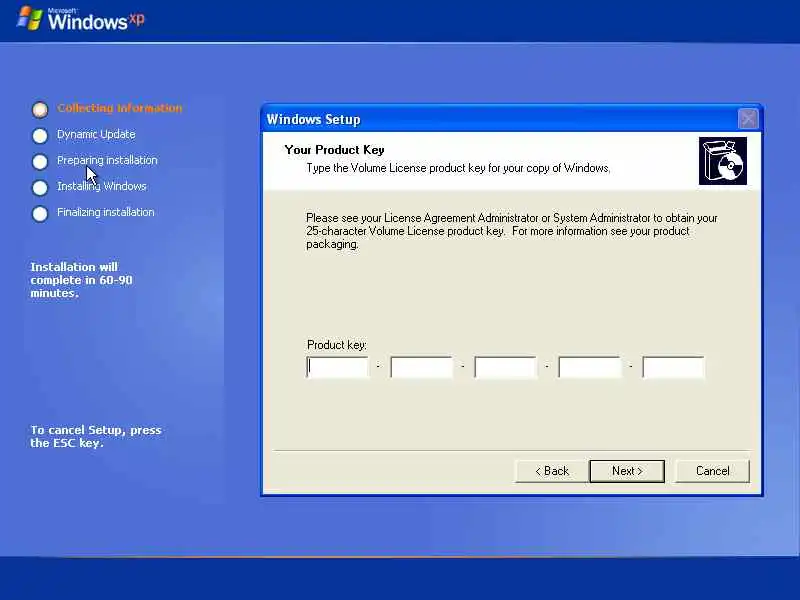
Task: Focus the fourth product key field
Action: (589, 367)
